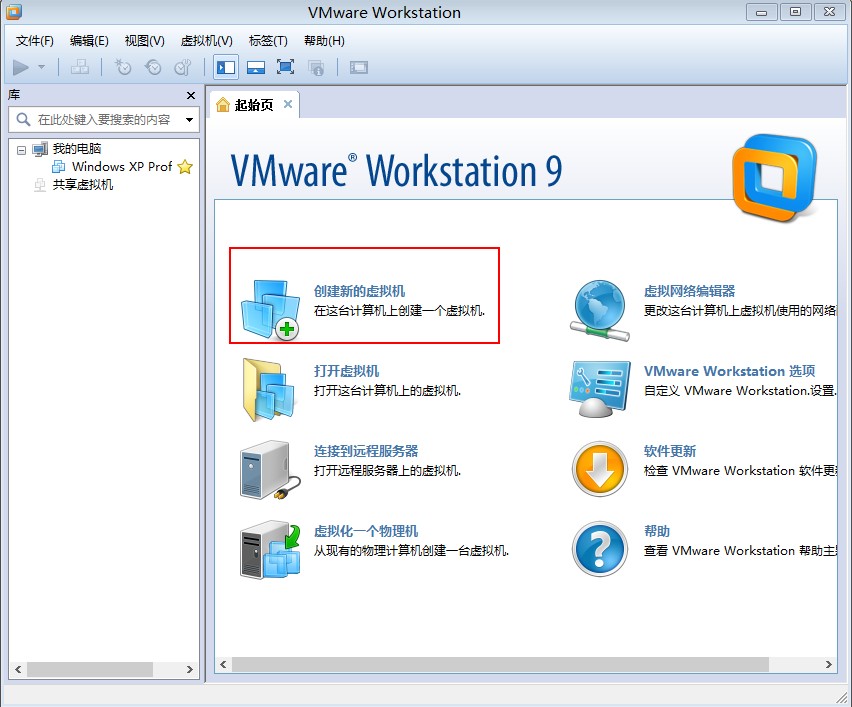Screen dimensions: 852x707
Task: Click the VMware application icon in title bar
Action: (14, 11)
